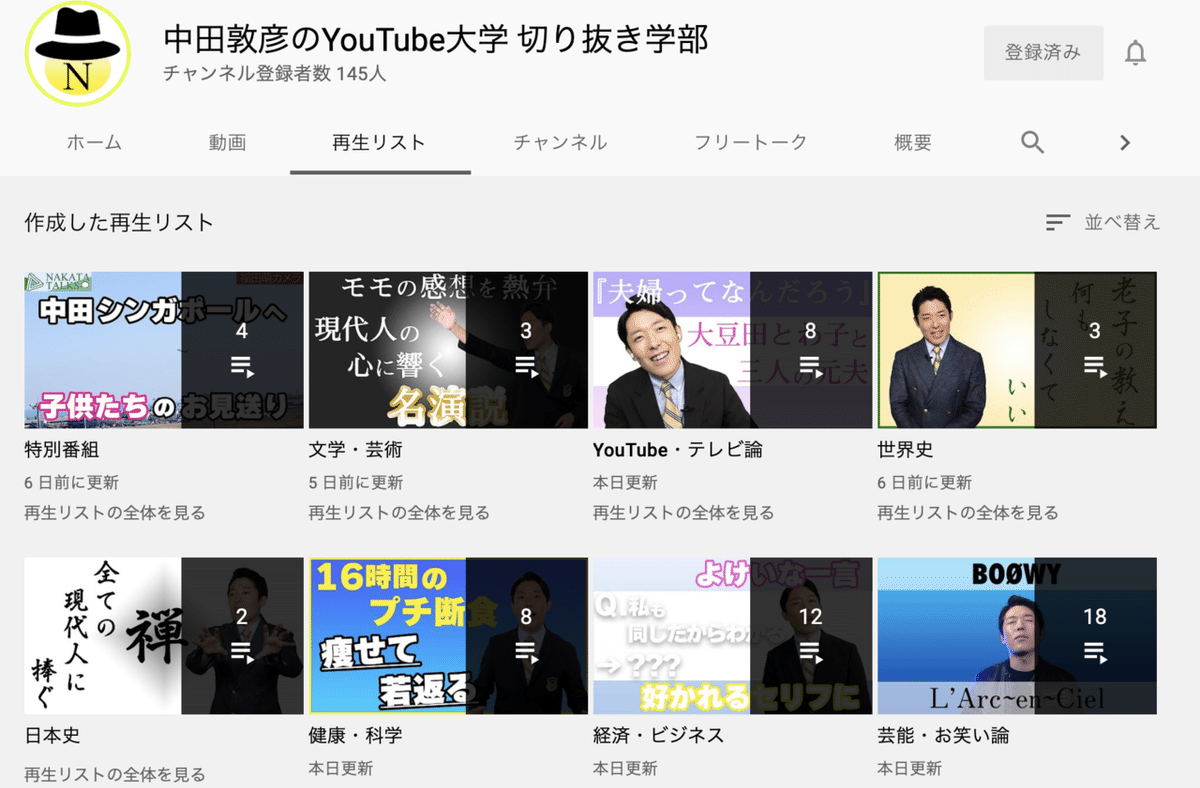
Task: Click the channel name 中田敦彦のYouTube大学 切り抜き学部
Action: coord(435,38)
